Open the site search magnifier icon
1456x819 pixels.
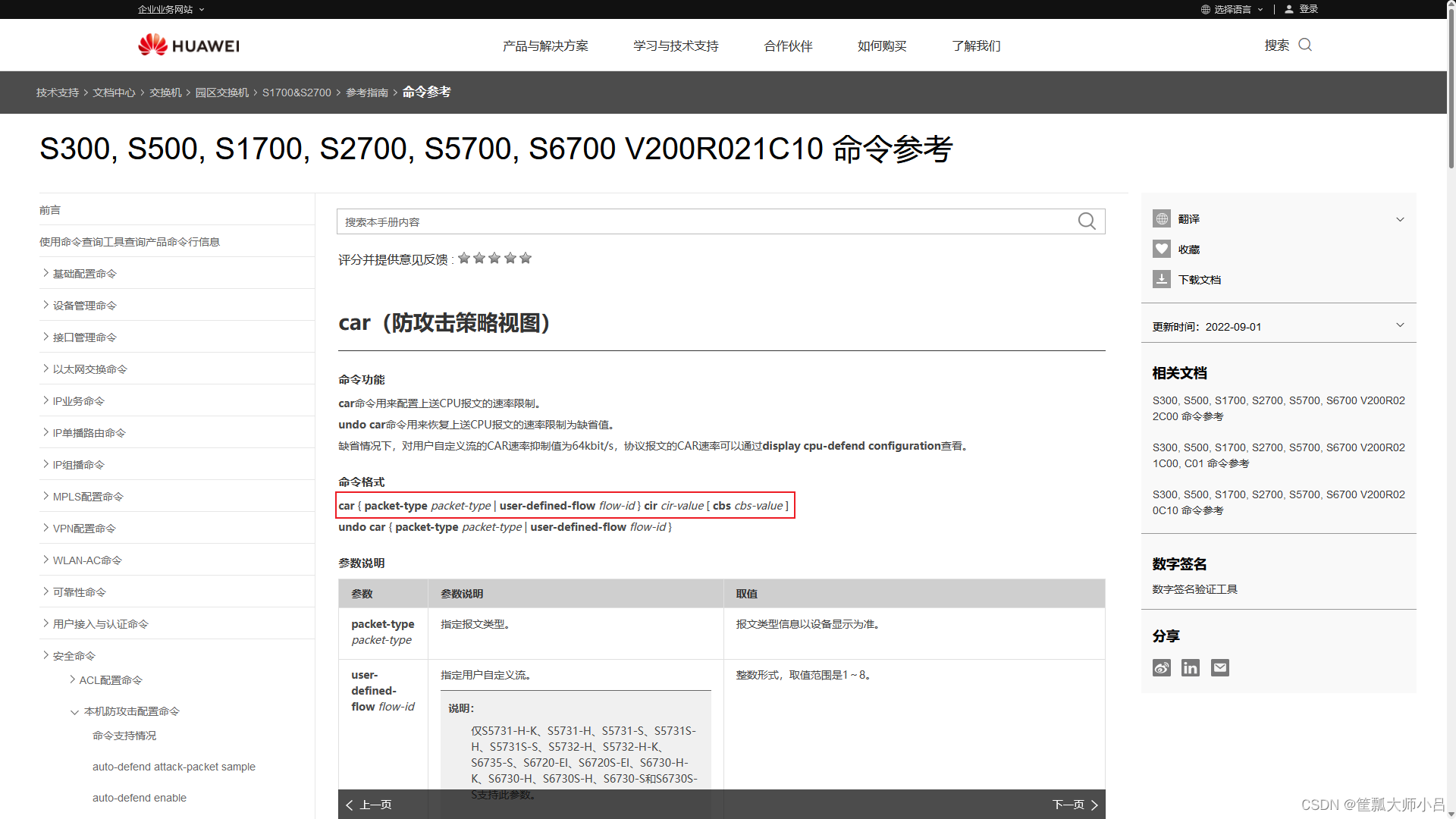pos(1305,45)
